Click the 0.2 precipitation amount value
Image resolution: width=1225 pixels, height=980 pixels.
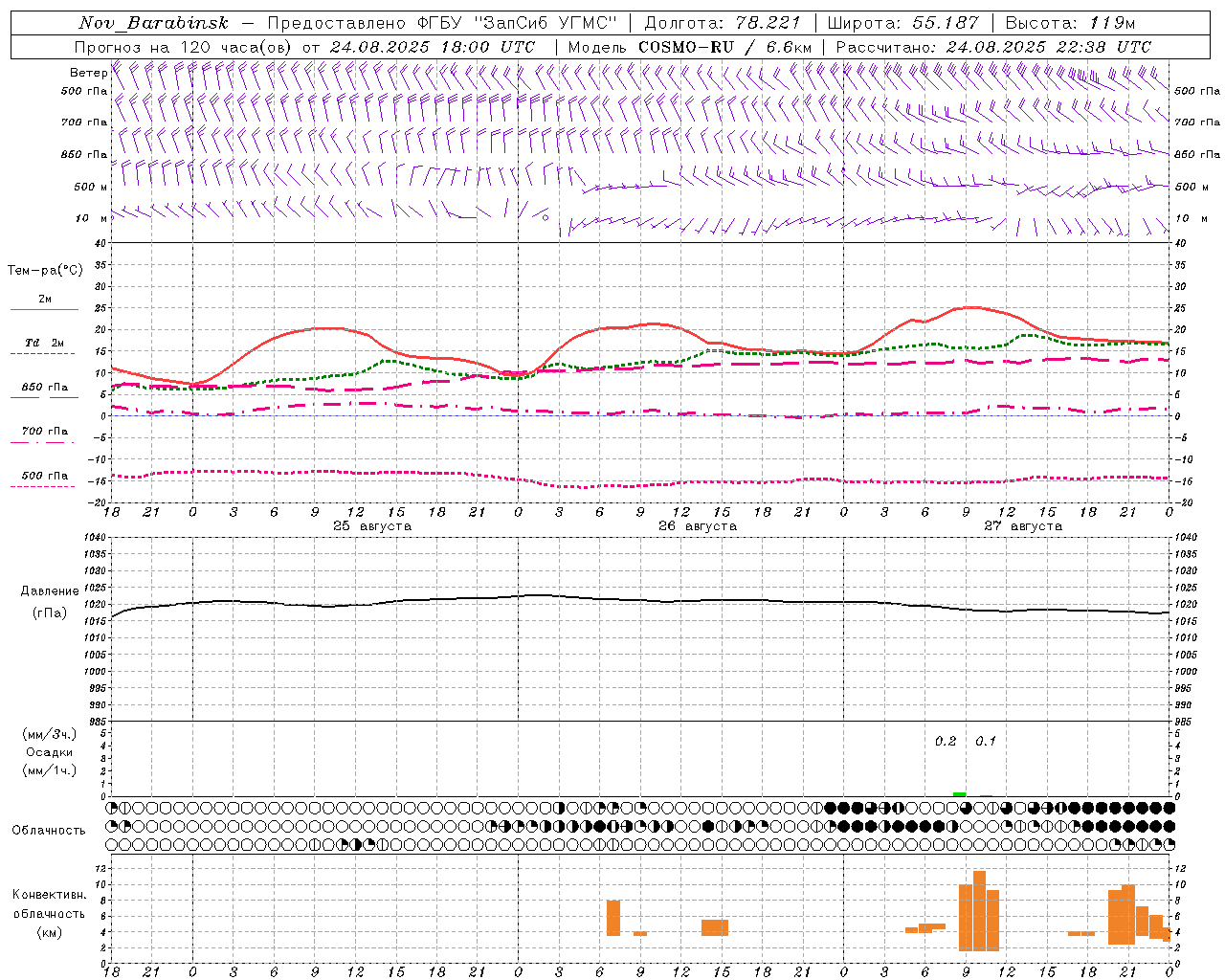point(946,742)
